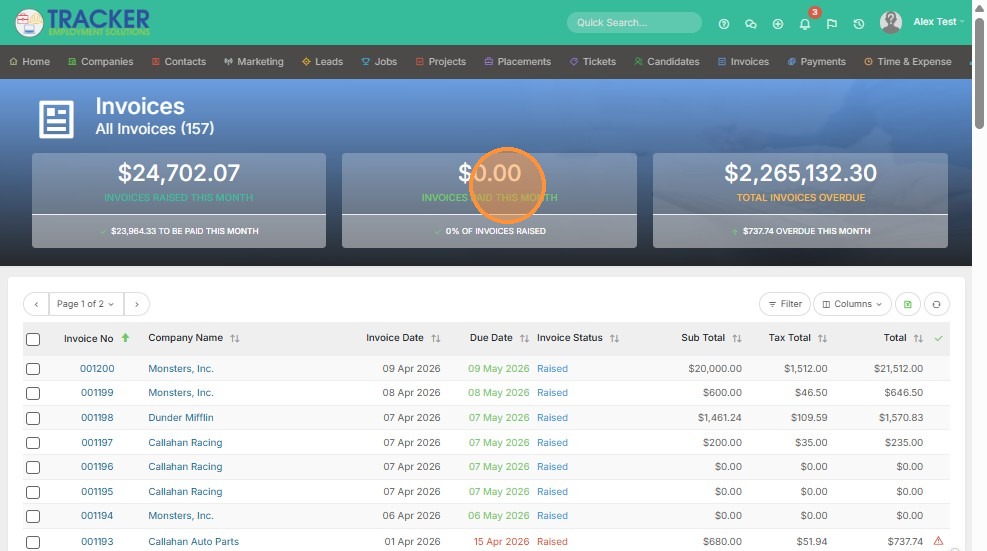Click in the Quick Search field
Image resolution: width=987 pixels, height=551 pixels.
(634, 23)
